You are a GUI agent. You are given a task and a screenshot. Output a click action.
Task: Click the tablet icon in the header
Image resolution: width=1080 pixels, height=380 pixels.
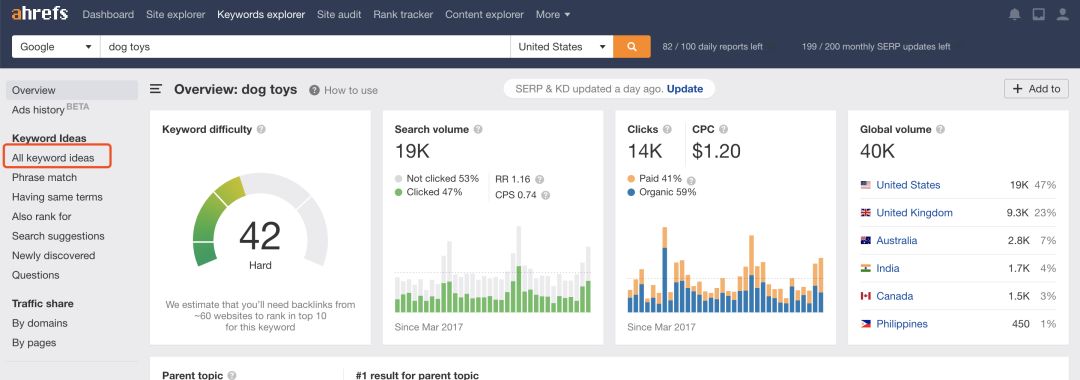[x=1039, y=14]
